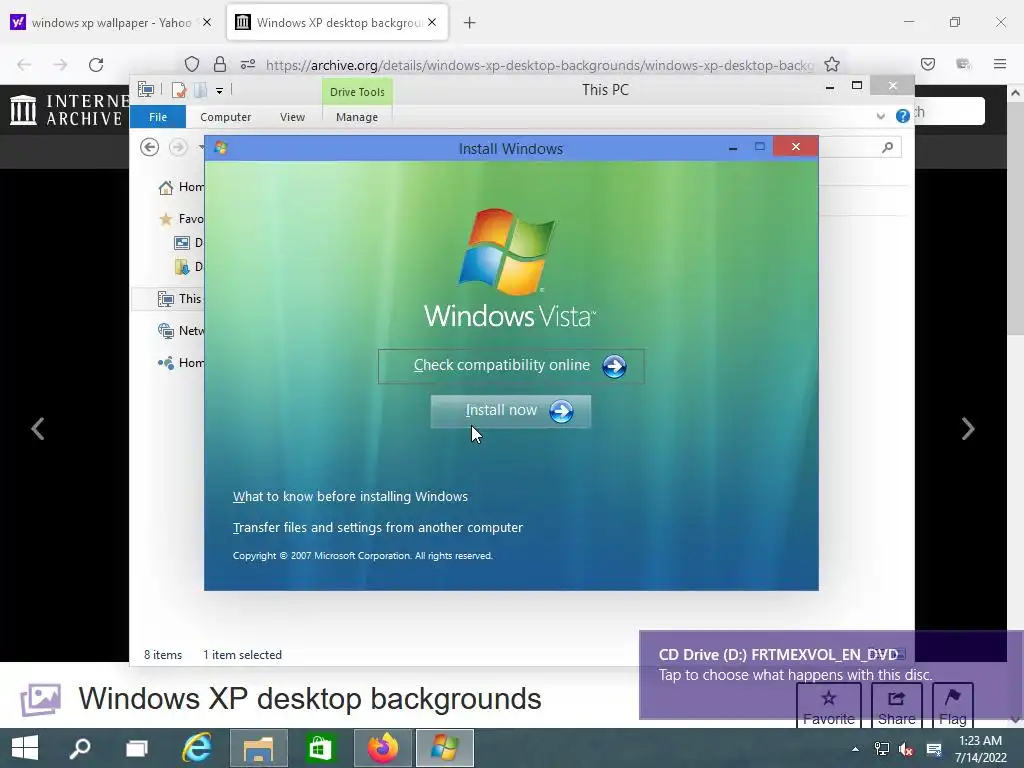Select the Drive Tools contextual tab

coord(357,91)
